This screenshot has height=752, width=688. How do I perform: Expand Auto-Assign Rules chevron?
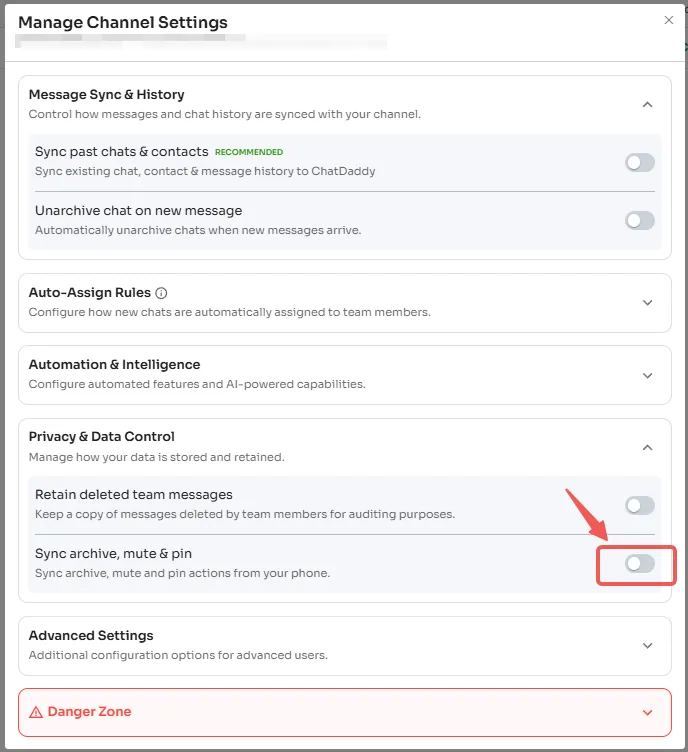pyautogui.click(x=647, y=303)
